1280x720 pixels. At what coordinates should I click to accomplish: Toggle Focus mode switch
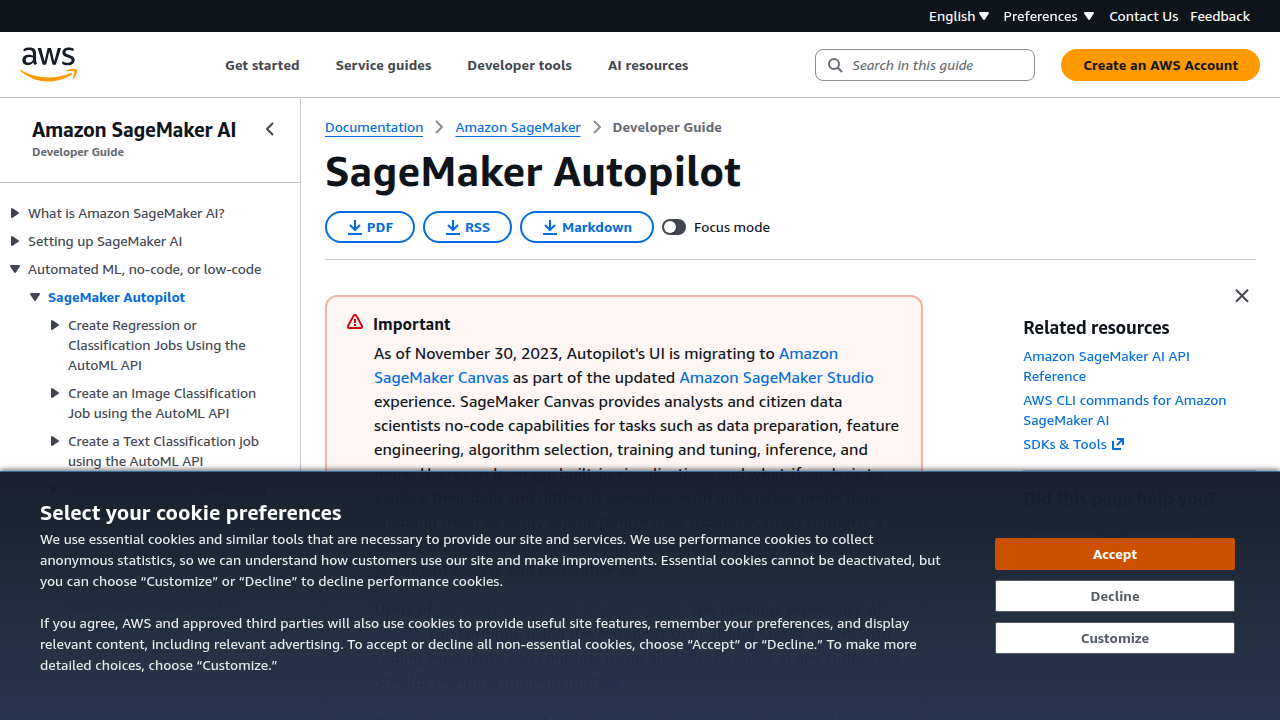pyautogui.click(x=674, y=227)
